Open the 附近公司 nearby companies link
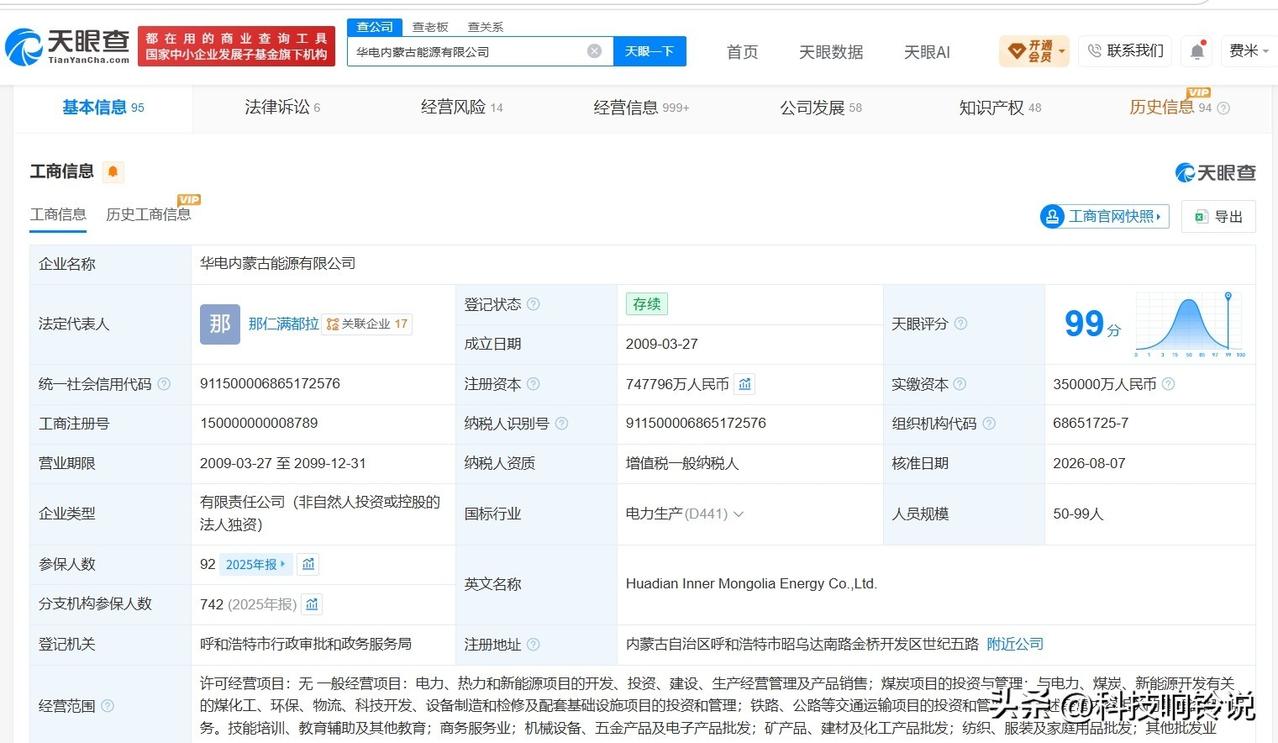 click(1015, 644)
